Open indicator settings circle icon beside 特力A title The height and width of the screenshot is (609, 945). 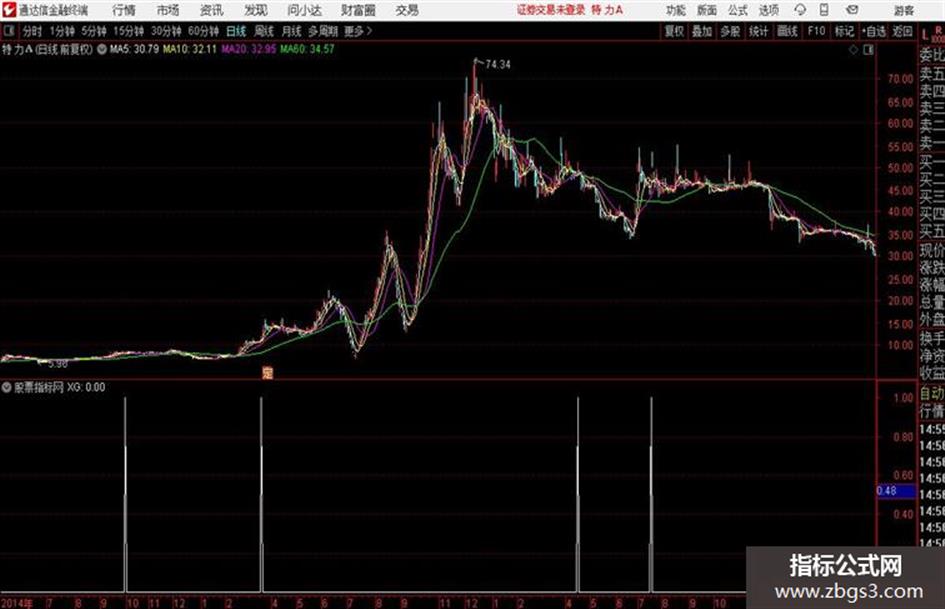(102, 49)
